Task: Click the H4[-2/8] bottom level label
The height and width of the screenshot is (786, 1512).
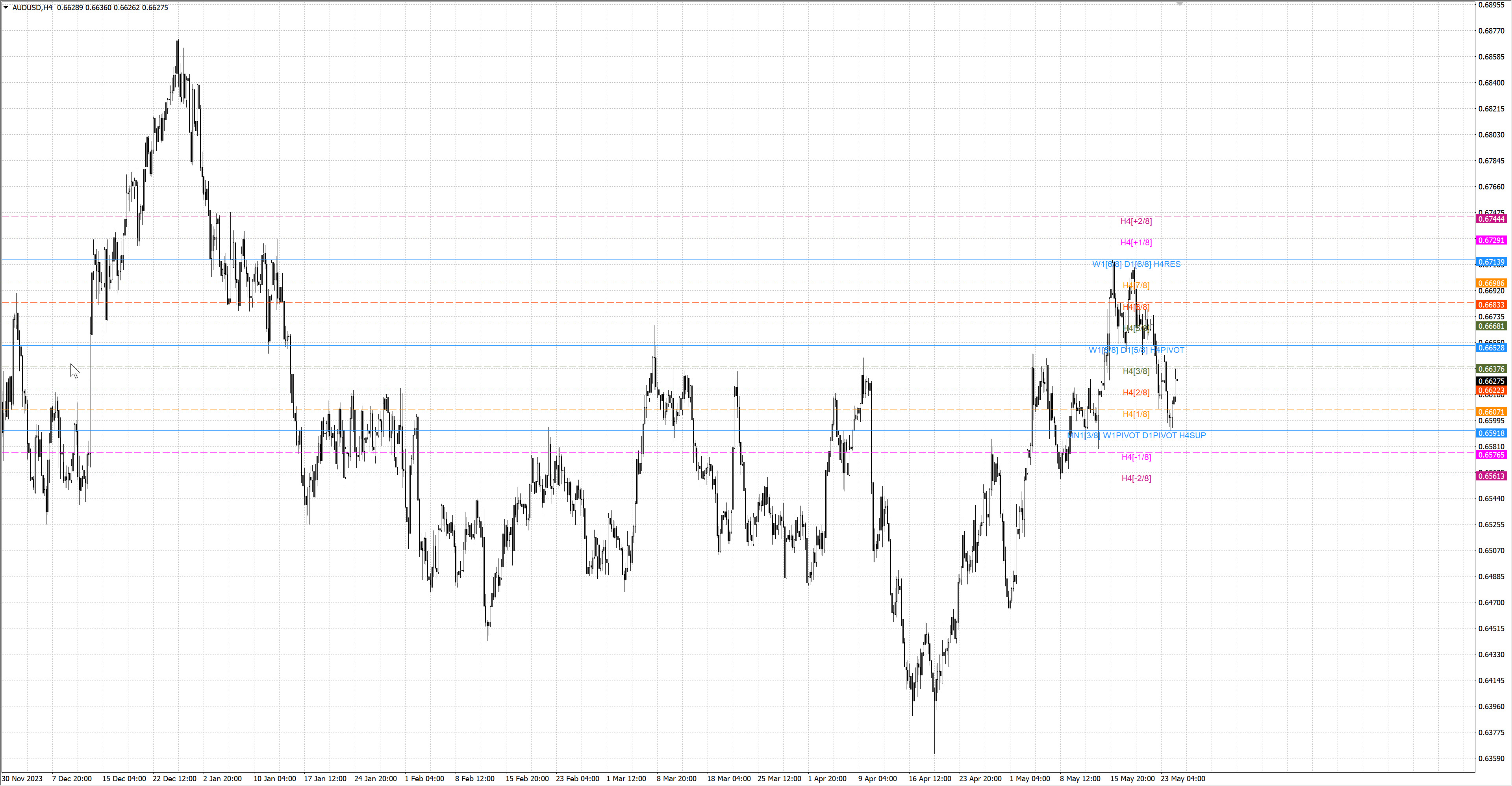Action: [1136, 478]
